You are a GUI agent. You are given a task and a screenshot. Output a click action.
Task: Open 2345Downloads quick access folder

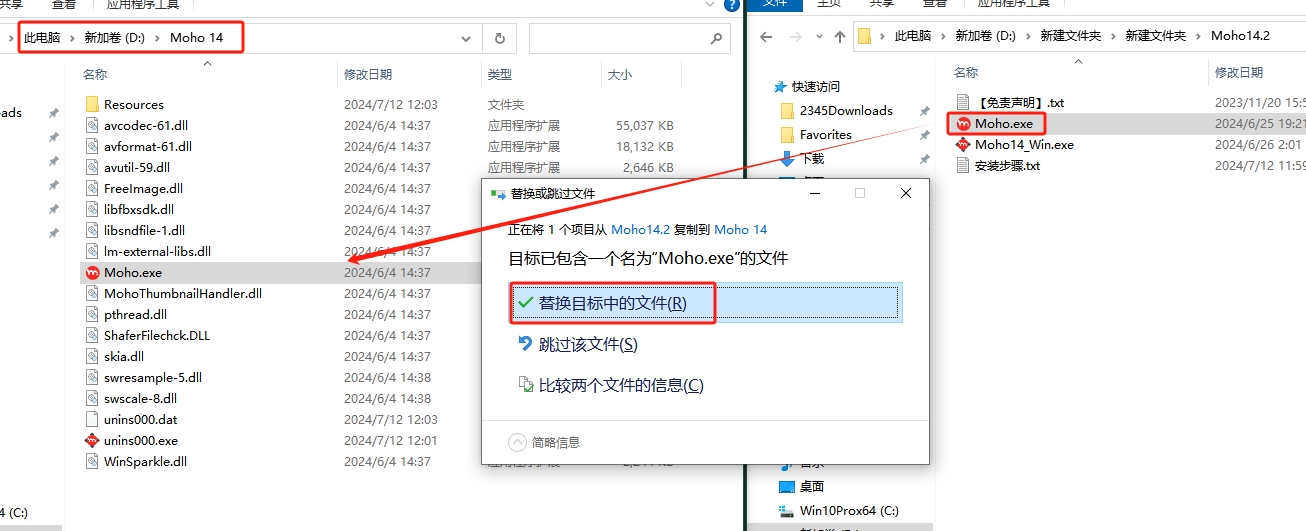click(846, 110)
